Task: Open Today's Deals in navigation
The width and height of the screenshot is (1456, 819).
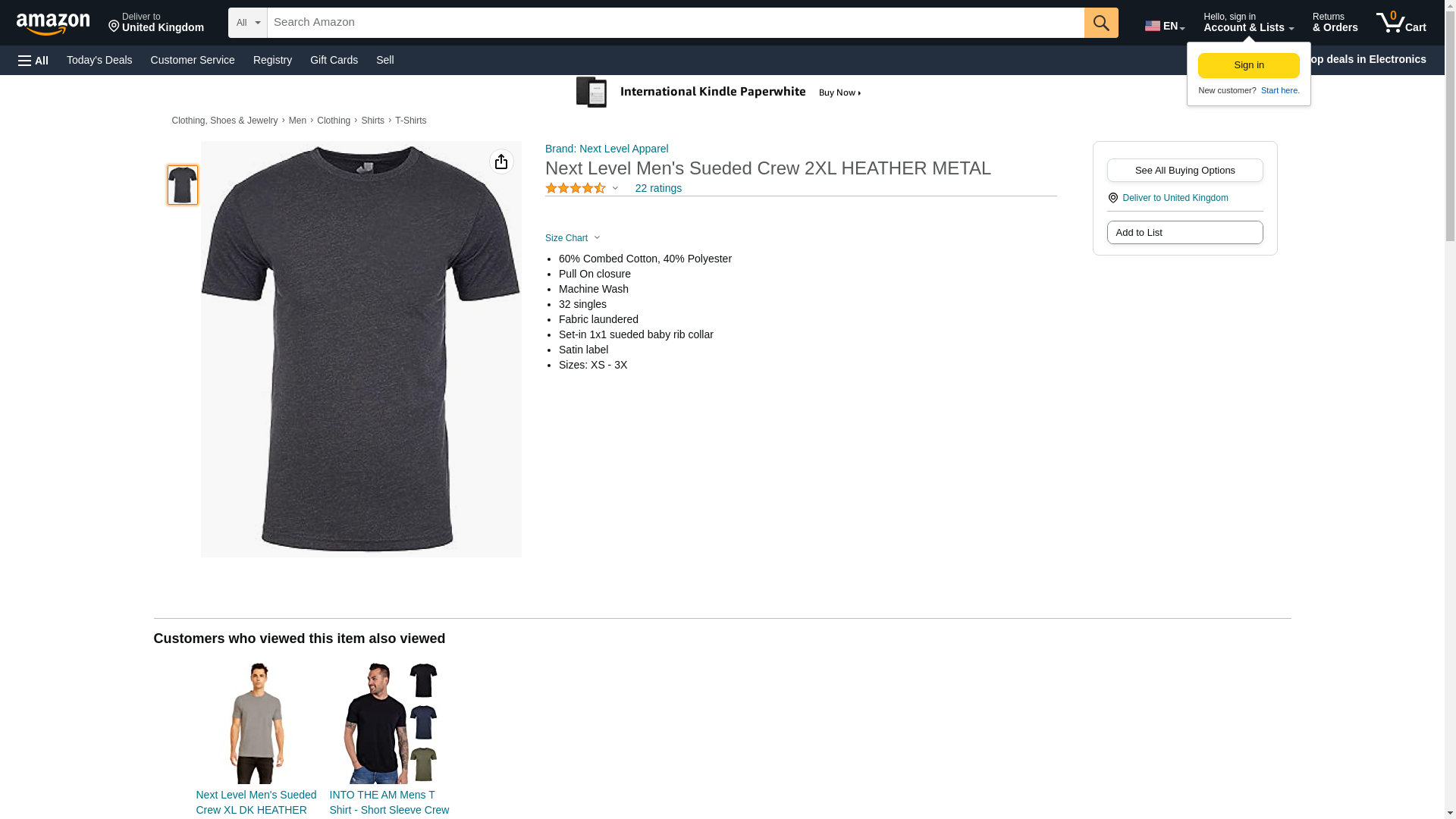Action: click(99, 60)
